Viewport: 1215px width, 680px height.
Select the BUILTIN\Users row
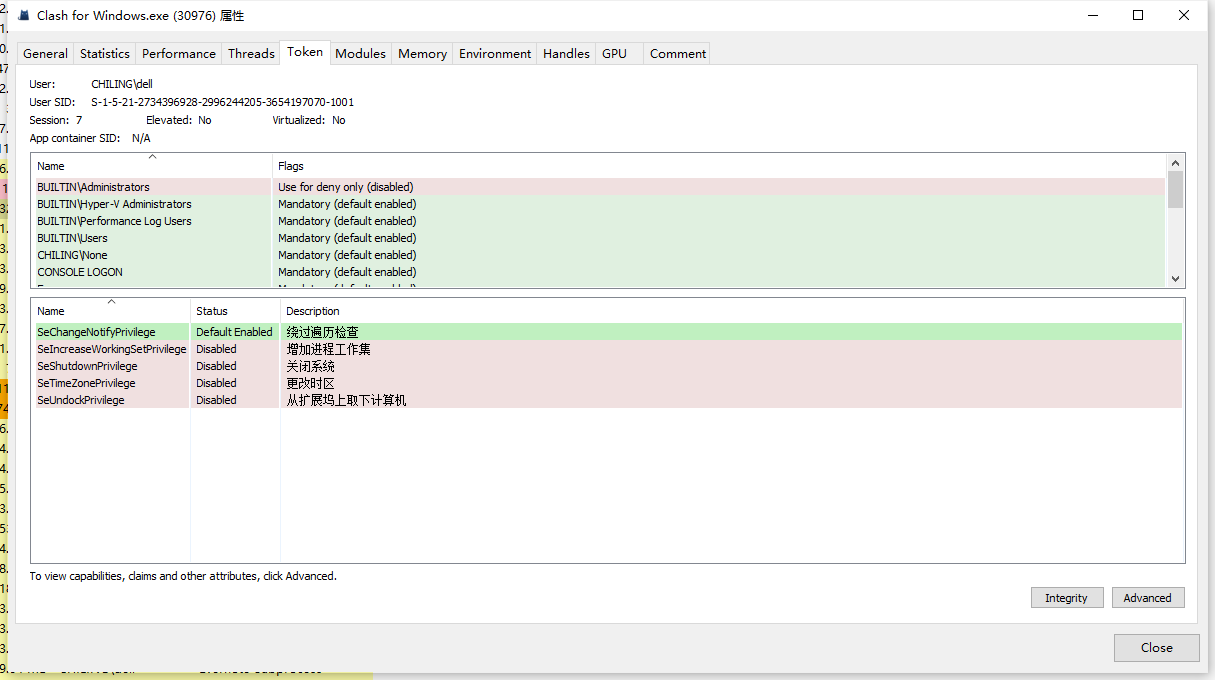pyautogui.click(x=599, y=238)
